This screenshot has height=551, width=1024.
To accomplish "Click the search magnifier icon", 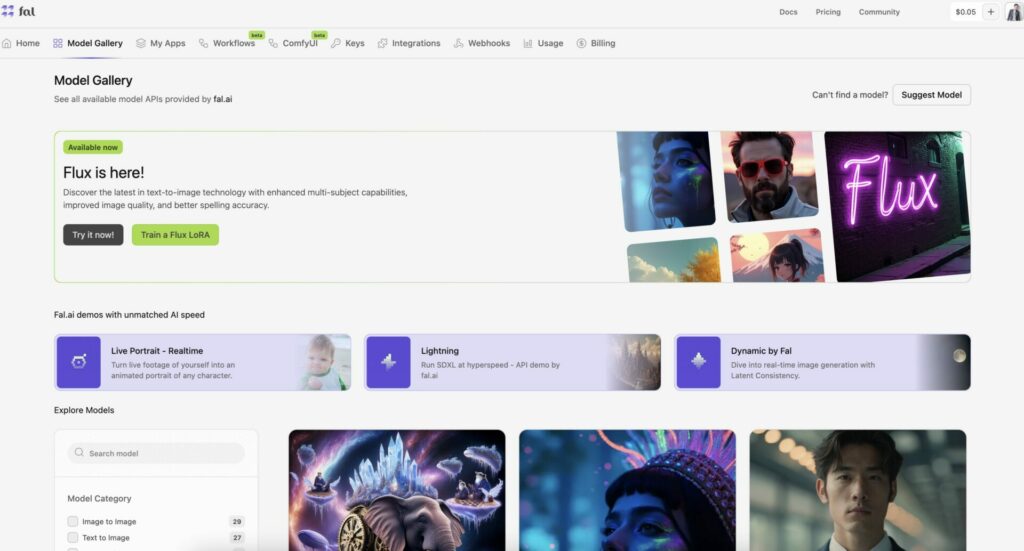I will (x=78, y=453).
